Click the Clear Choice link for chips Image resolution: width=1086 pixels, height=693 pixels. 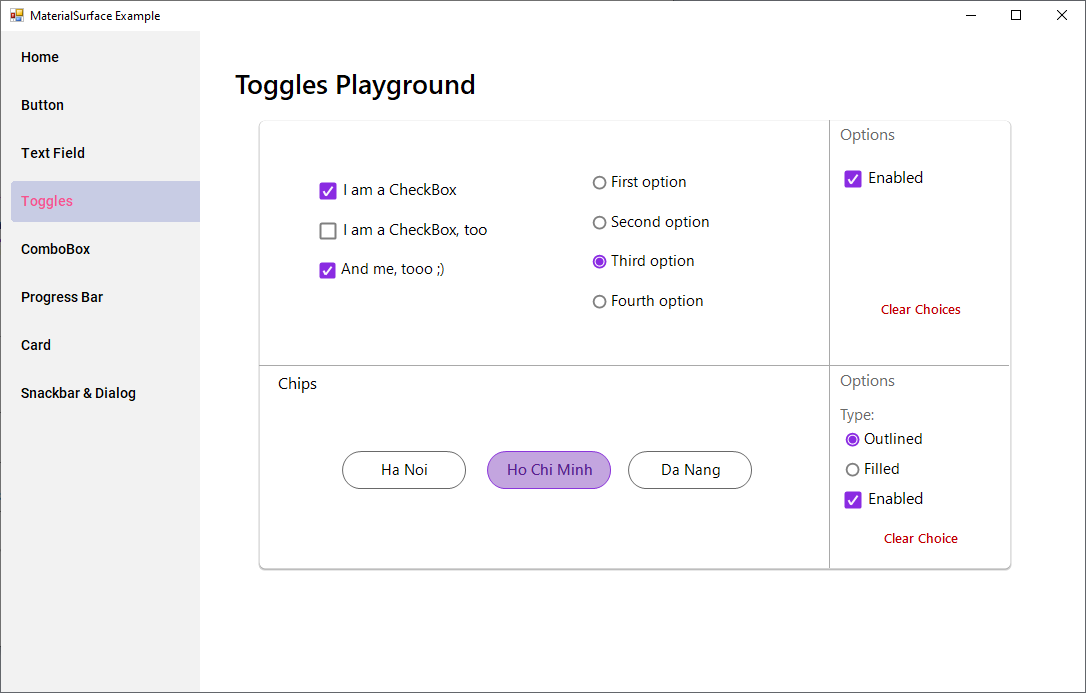tap(921, 539)
